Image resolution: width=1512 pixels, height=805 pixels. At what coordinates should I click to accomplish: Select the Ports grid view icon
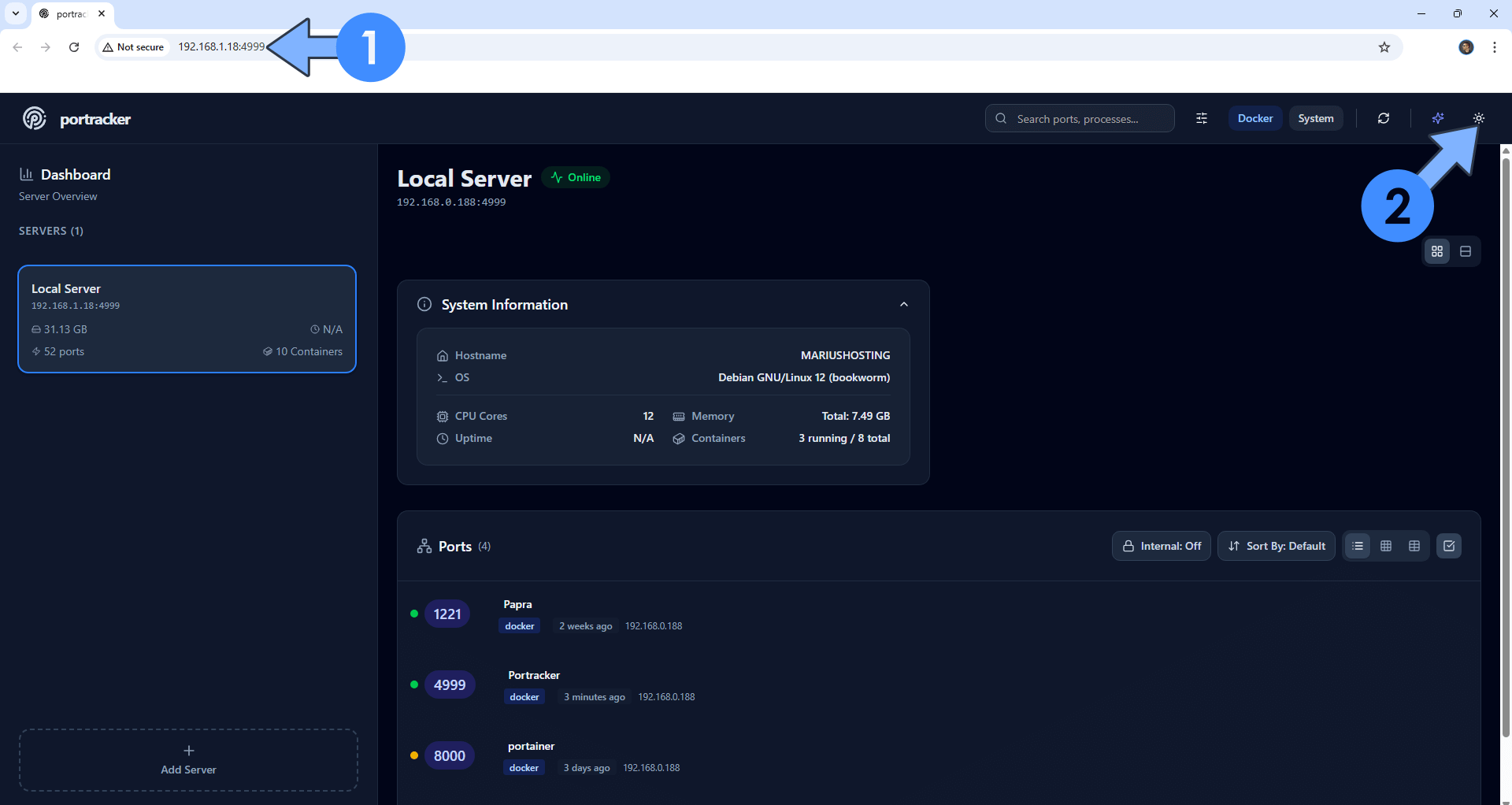[x=1386, y=546]
